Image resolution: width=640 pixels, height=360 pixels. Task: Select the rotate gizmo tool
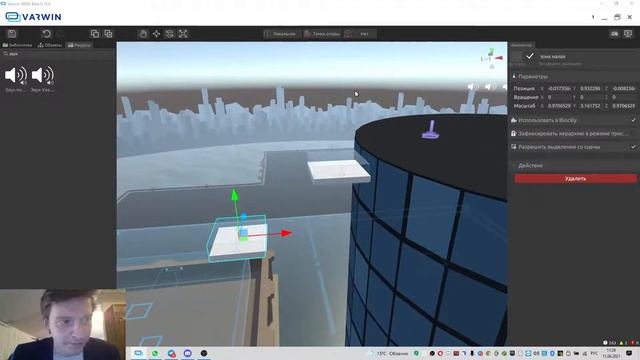[170, 33]
